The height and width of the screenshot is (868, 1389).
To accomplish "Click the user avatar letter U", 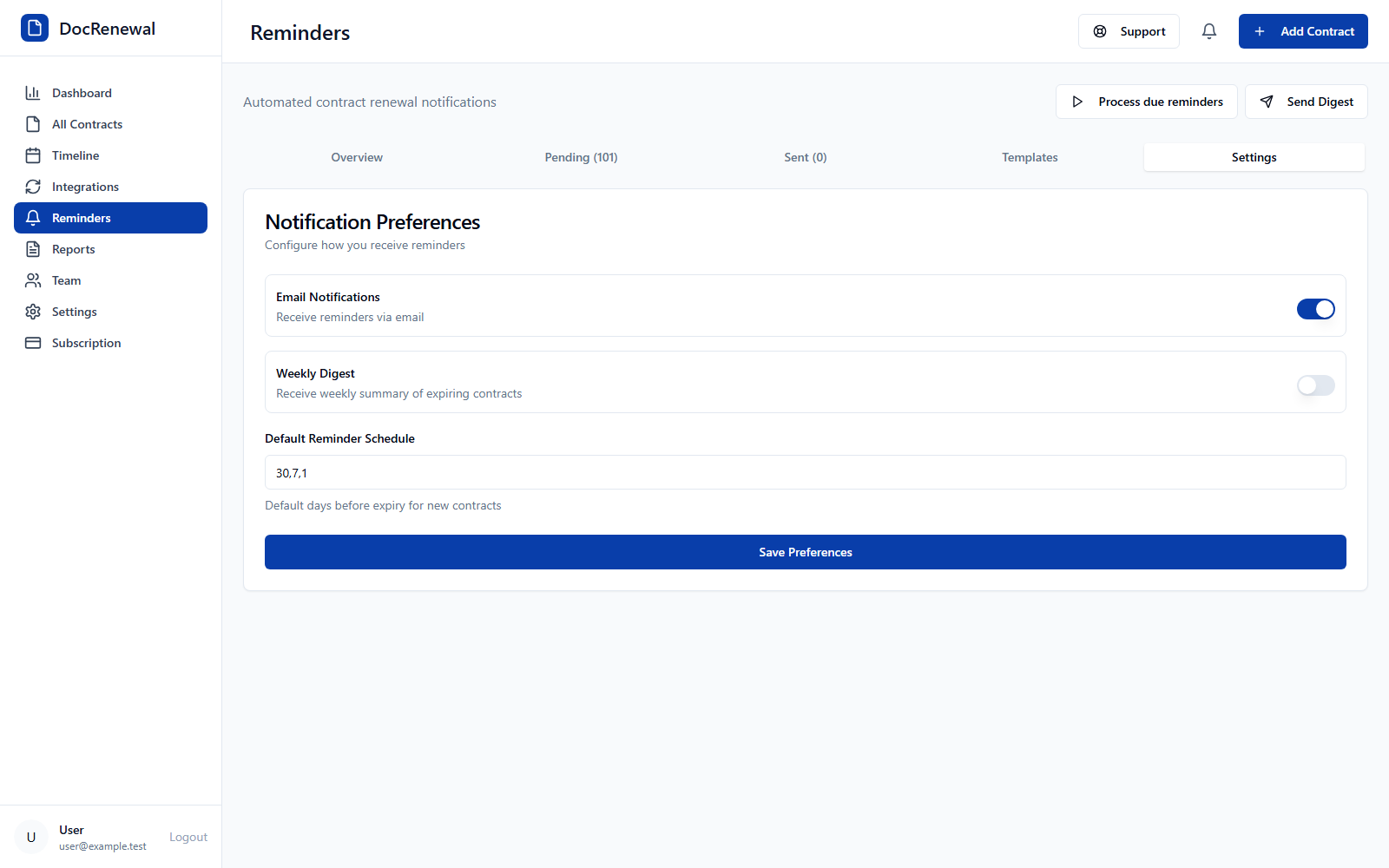I will point(31,837).
